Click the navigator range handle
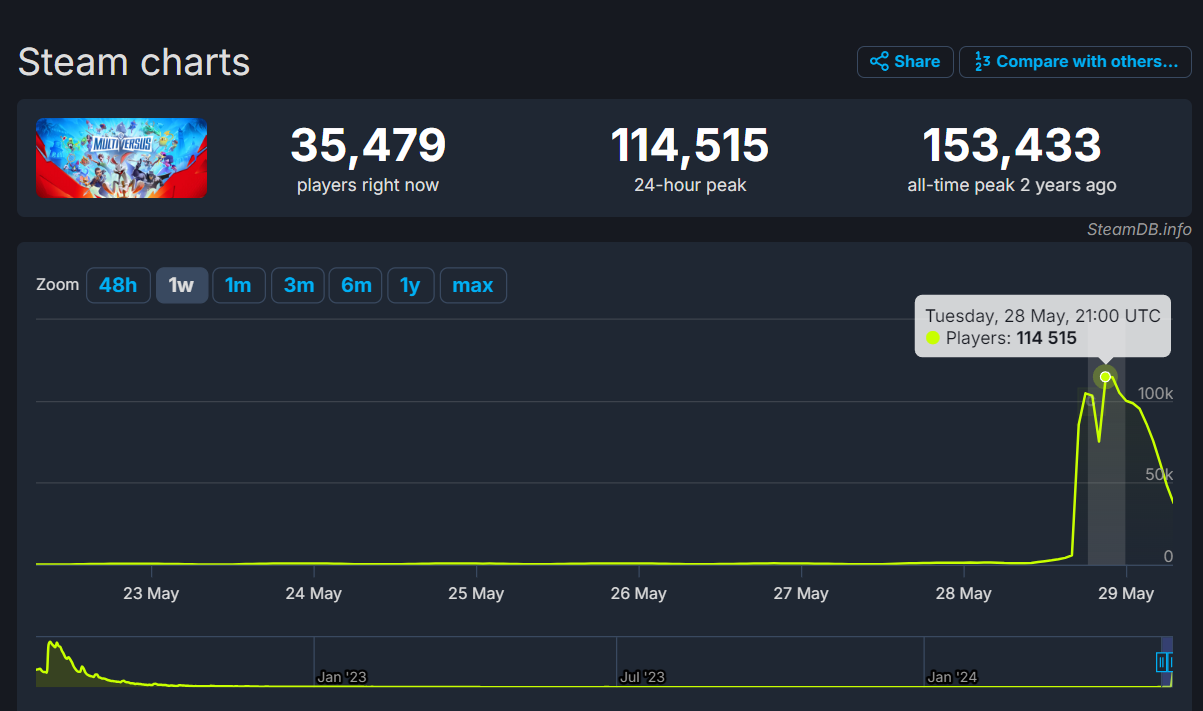Image resolution: width=1203 pixels, height=711 pixels. [x=1163, y=661]
